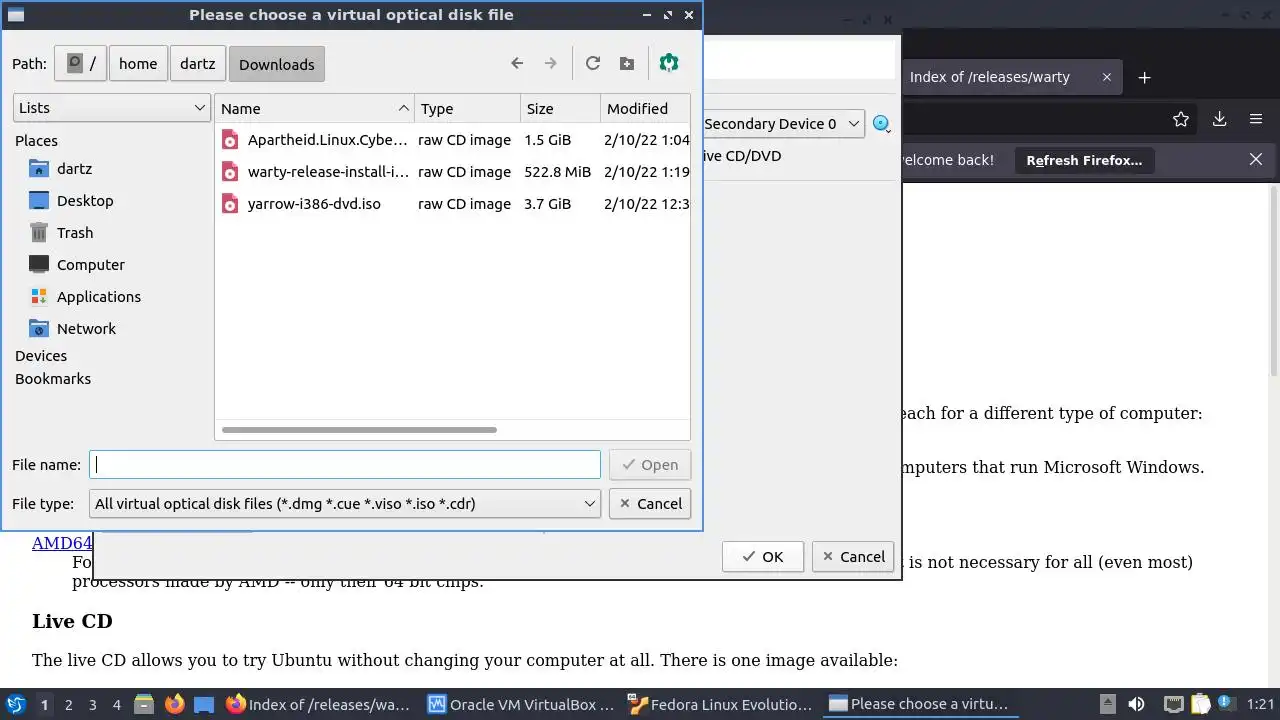Create a new folder in Downloads

(x=627, y=63)
